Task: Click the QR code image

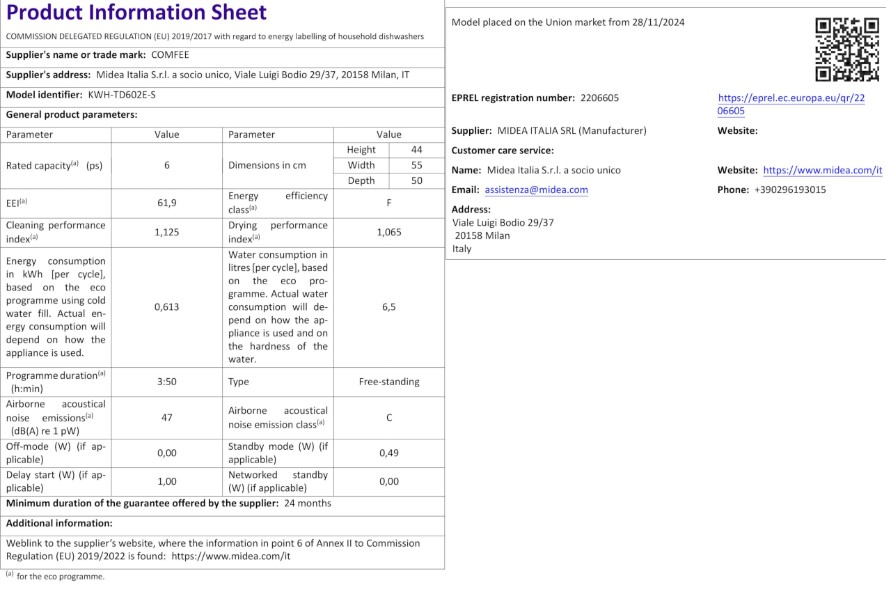Action: point(847,49)
